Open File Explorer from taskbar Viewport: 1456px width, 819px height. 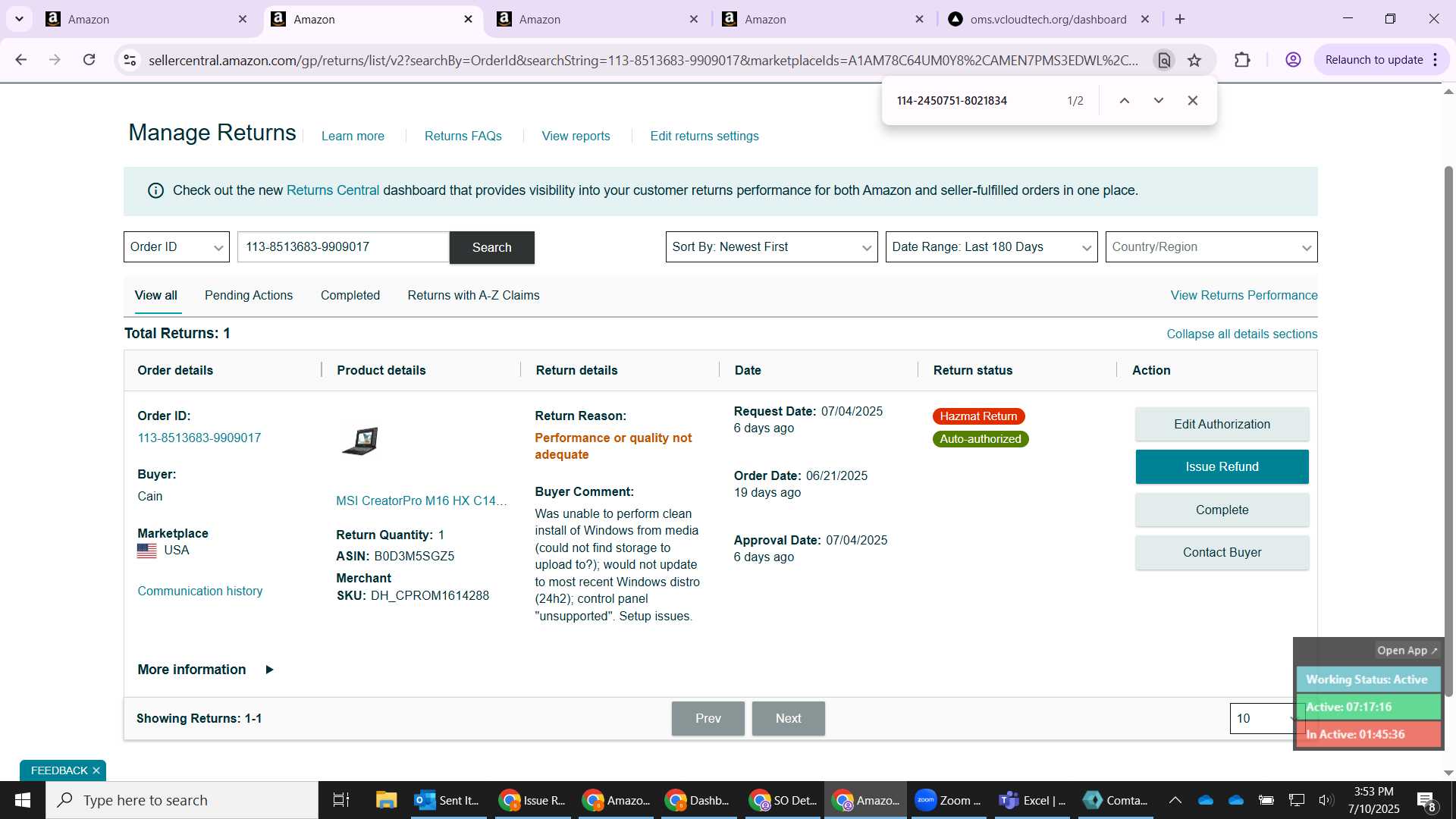click(386, 800)
